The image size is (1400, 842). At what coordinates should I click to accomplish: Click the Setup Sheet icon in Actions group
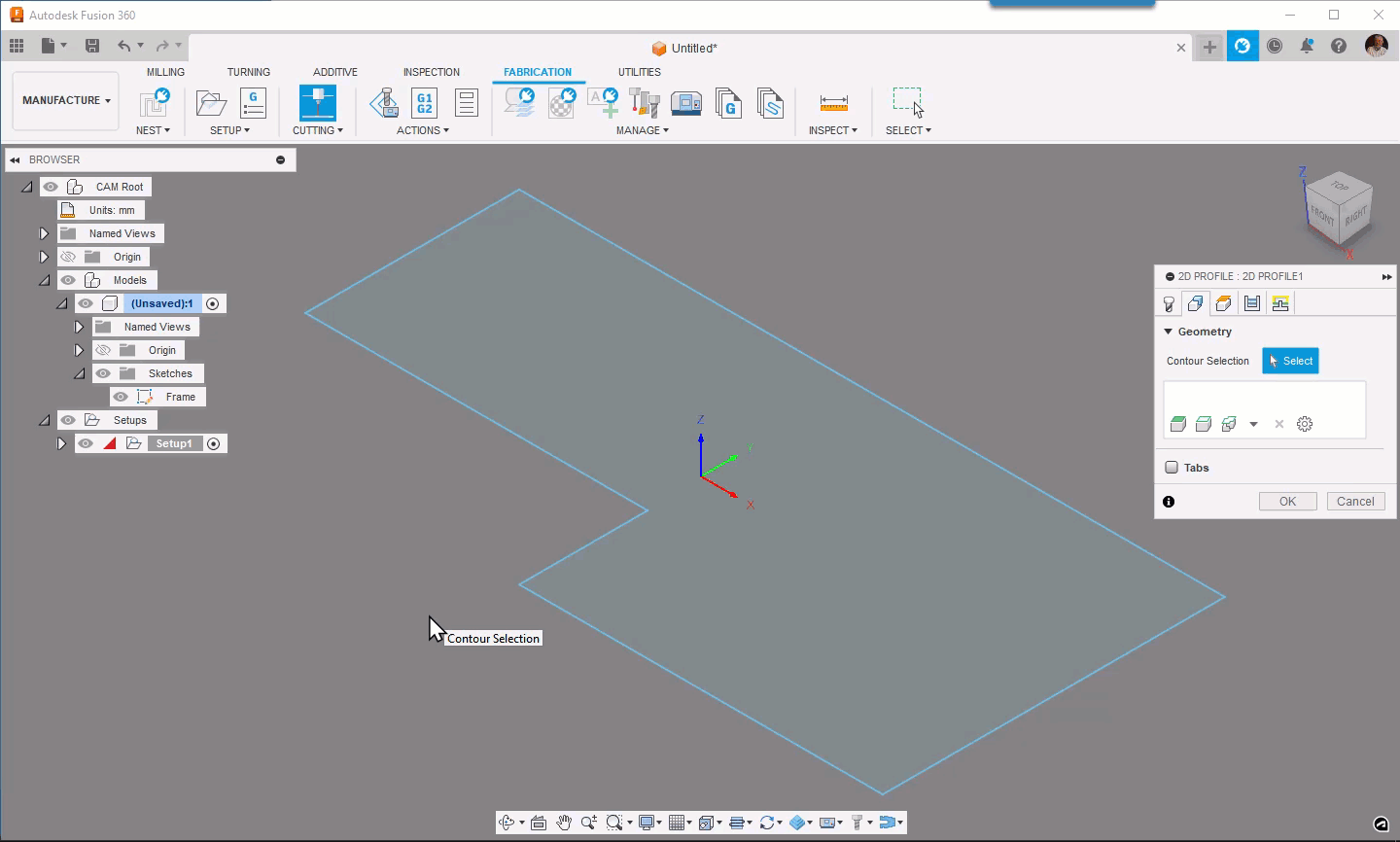[466, 104]
